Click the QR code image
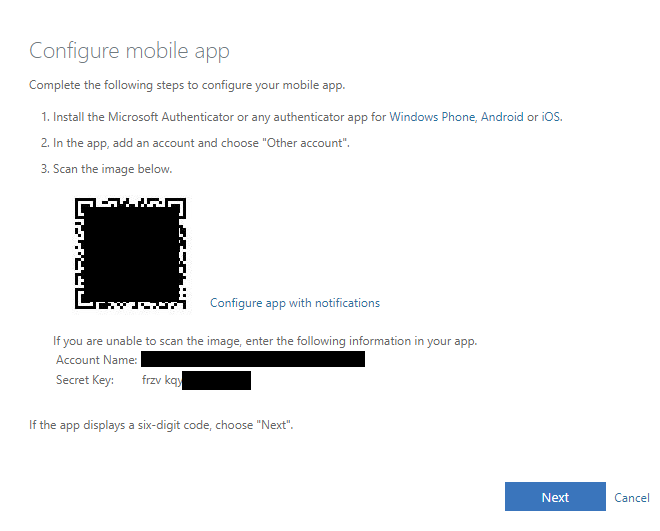Viewport: 660px width, 531px height. [130, 253]
